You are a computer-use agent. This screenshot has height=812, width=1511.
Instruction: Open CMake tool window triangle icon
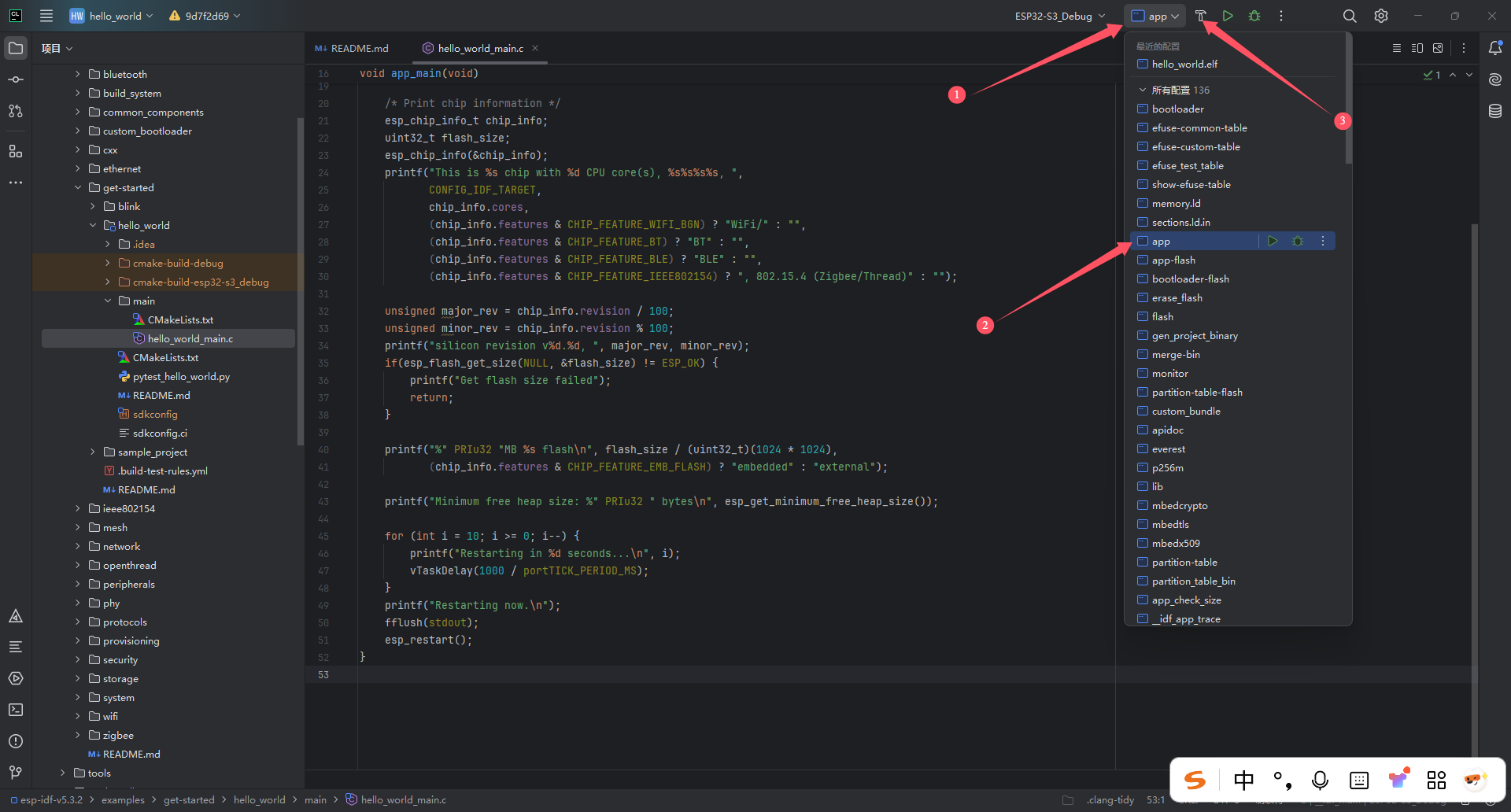pos(16,616)
